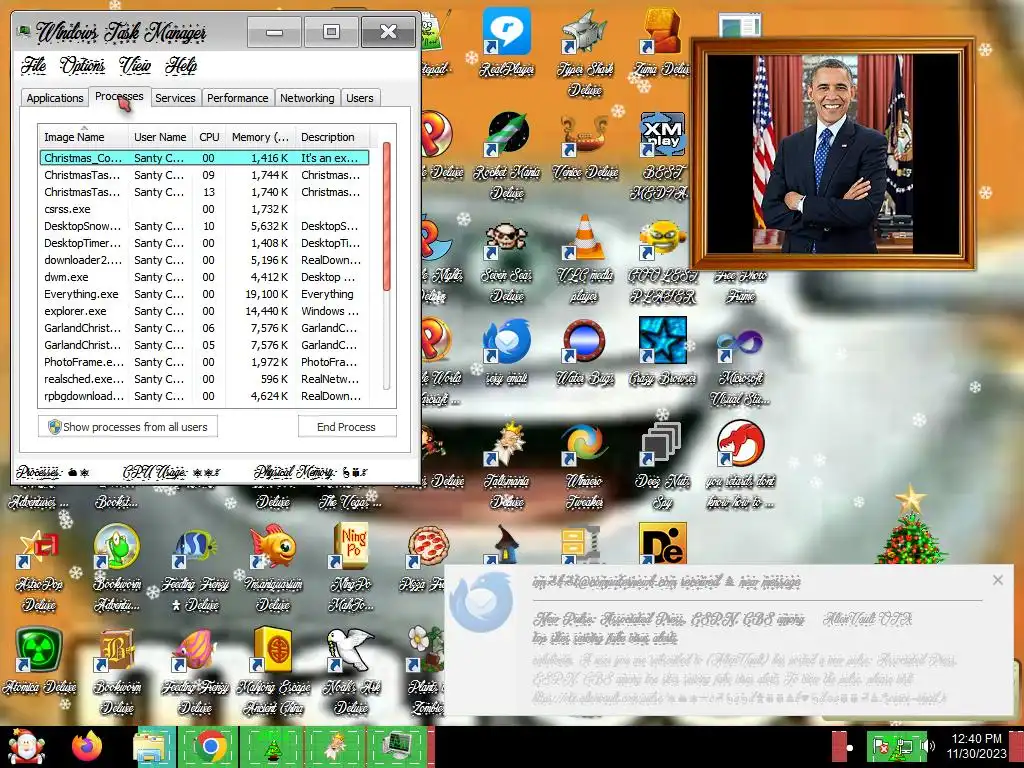The width and height of the screenshot is (1024, 768).
Task: Open the Zuma Deluxe desktop icon
Action: click(662, 42)
